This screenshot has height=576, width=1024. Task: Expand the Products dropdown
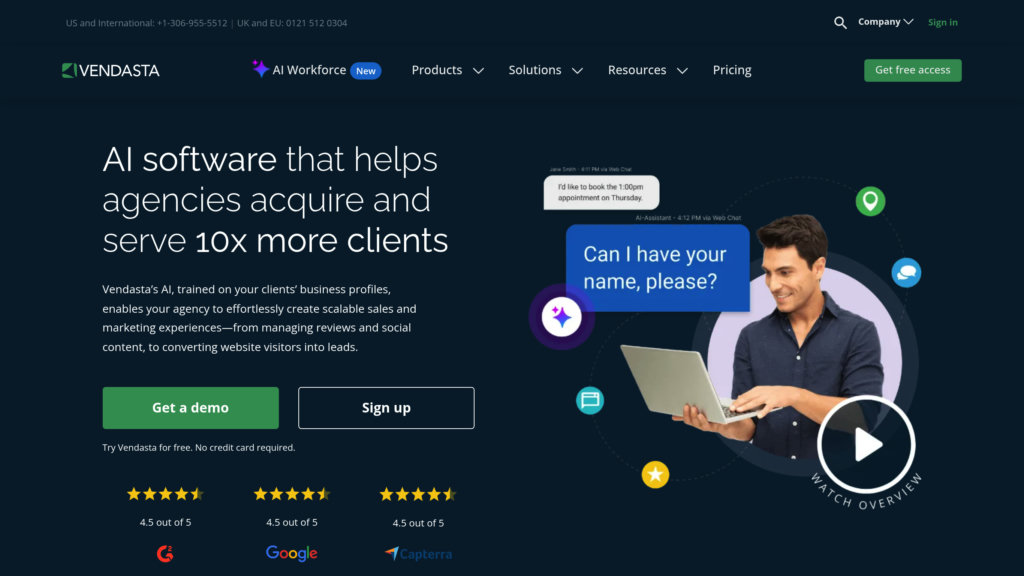447,70
